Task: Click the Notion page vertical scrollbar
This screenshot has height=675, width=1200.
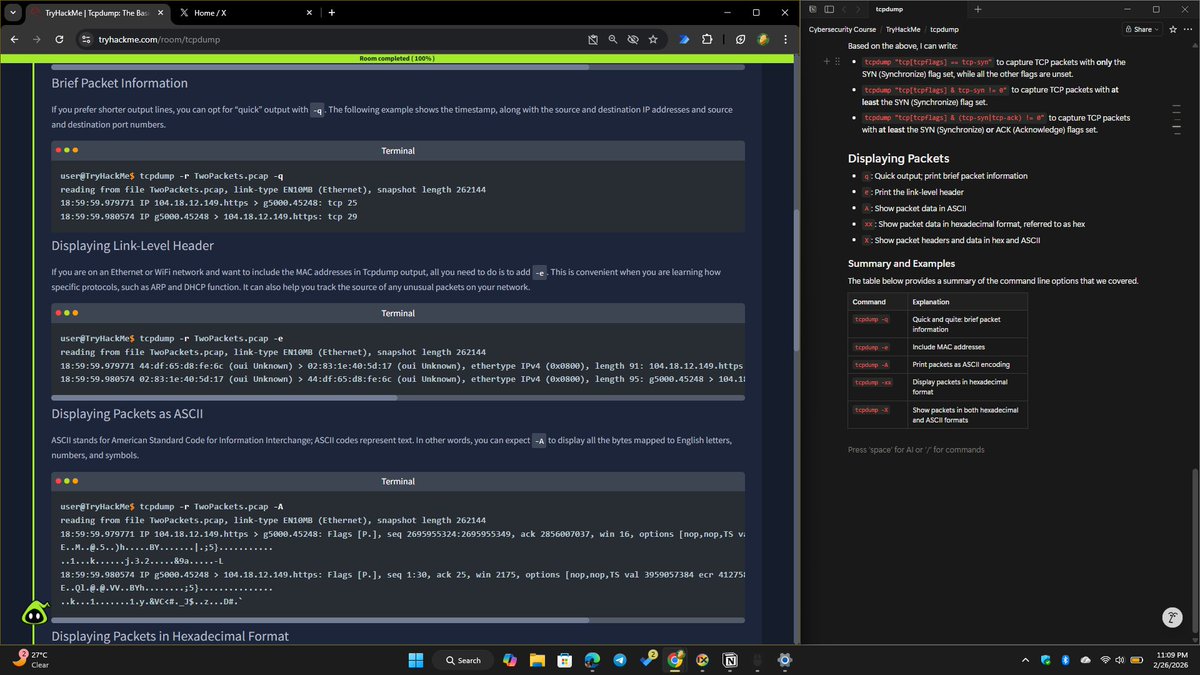Action: [1196, 550]
